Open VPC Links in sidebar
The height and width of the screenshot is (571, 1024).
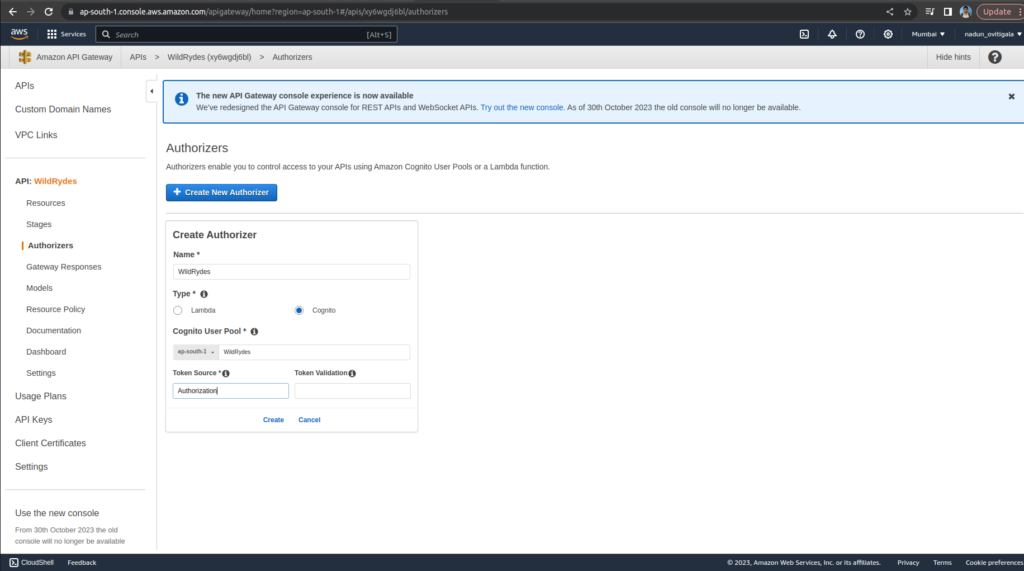coord(36,135)
